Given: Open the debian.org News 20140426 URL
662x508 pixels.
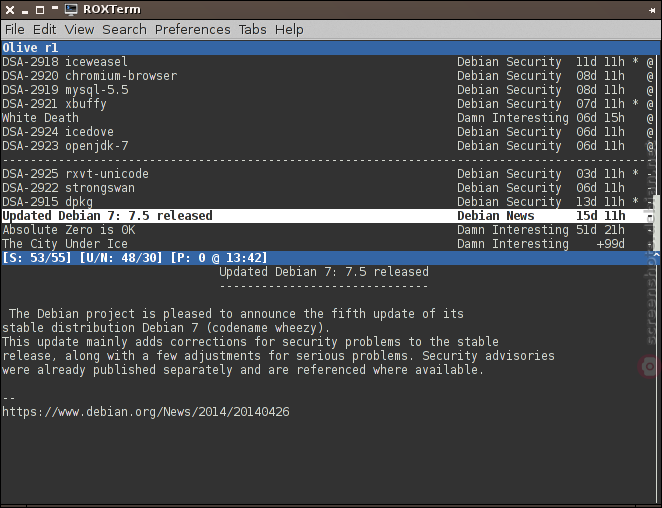Looking at the screenshot, I should tap(146, 412).
